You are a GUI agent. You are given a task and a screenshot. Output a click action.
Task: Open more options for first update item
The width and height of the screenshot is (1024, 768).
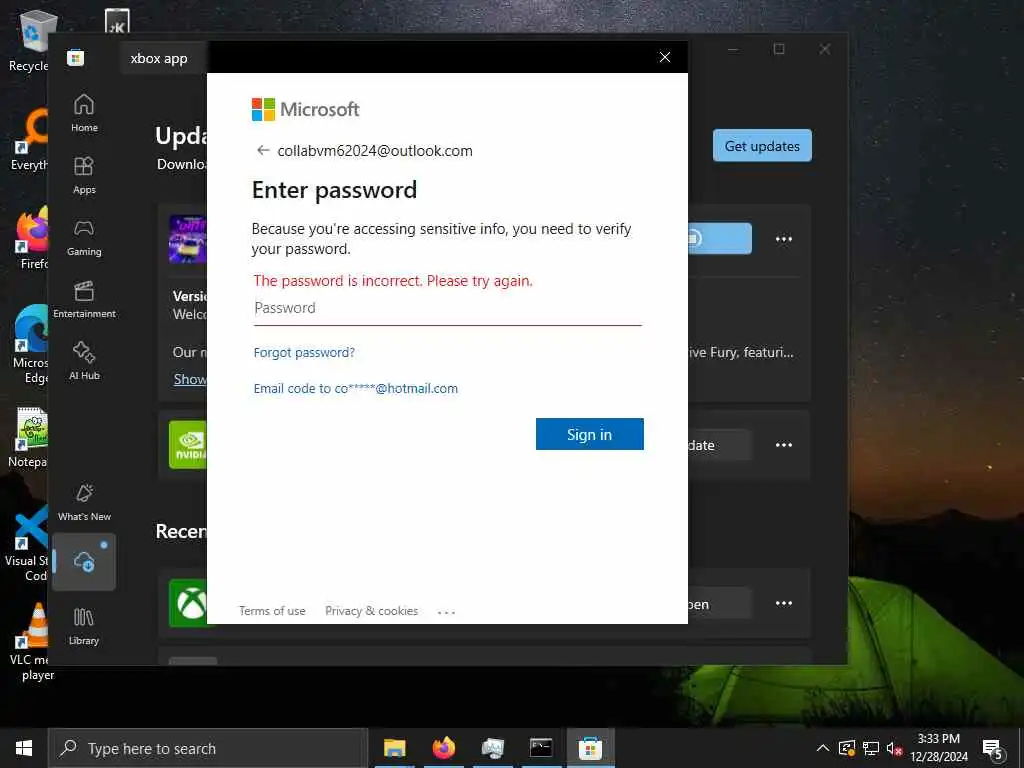(x=784, y=239)
